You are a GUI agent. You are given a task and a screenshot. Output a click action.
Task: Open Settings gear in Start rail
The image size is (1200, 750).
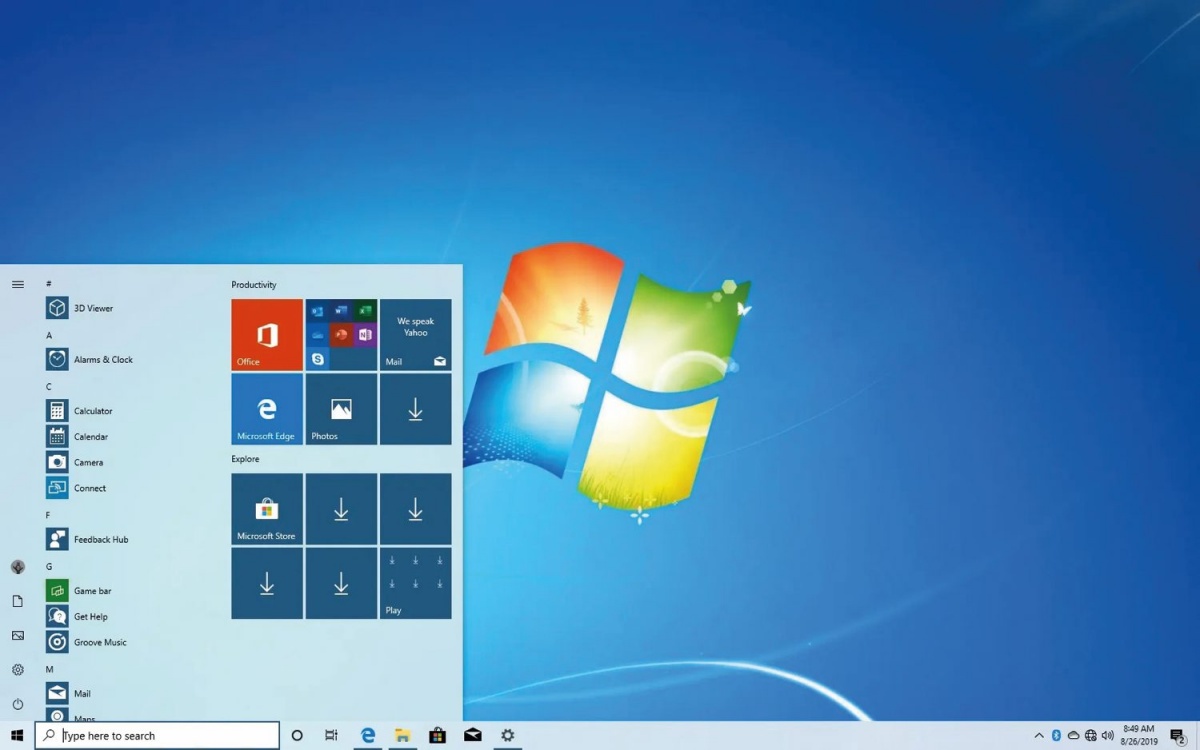pos(17,670)
